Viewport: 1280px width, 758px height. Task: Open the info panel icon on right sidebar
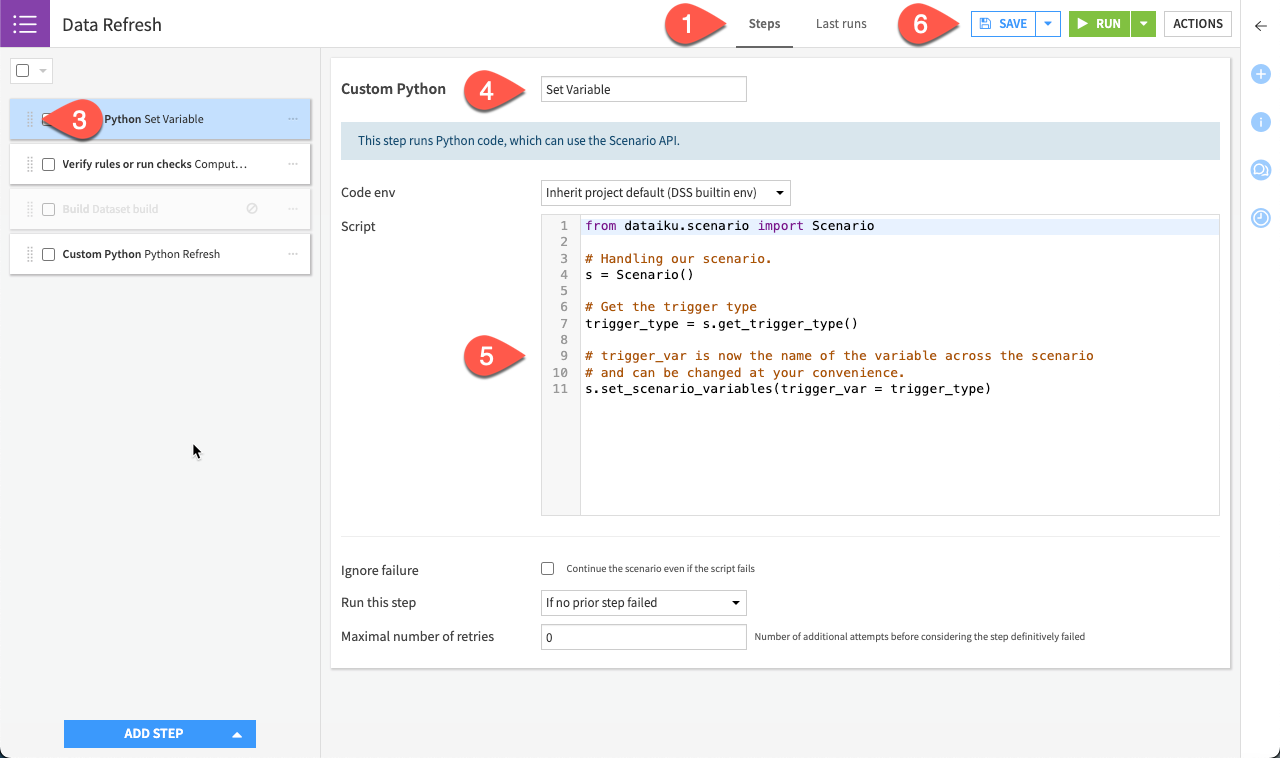click(1260, 122)
